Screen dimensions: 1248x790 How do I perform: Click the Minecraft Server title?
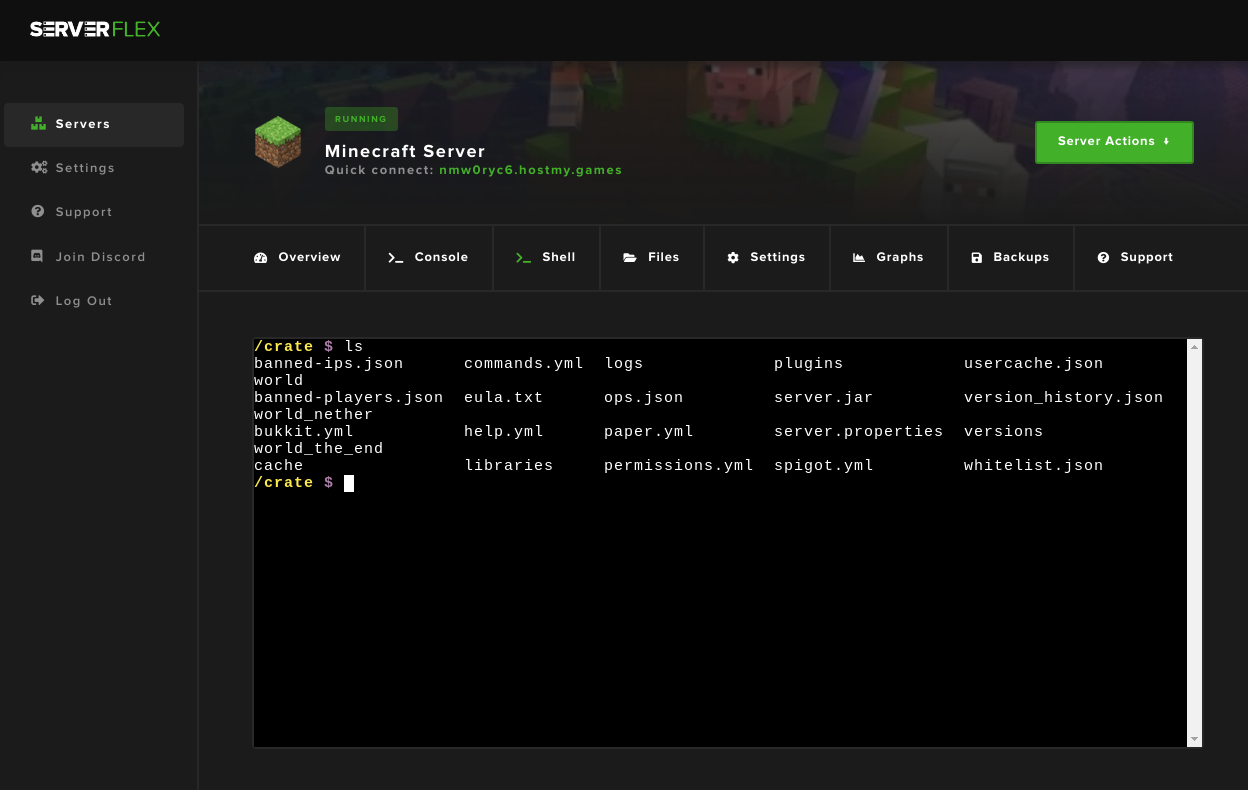tap(405, 151)
